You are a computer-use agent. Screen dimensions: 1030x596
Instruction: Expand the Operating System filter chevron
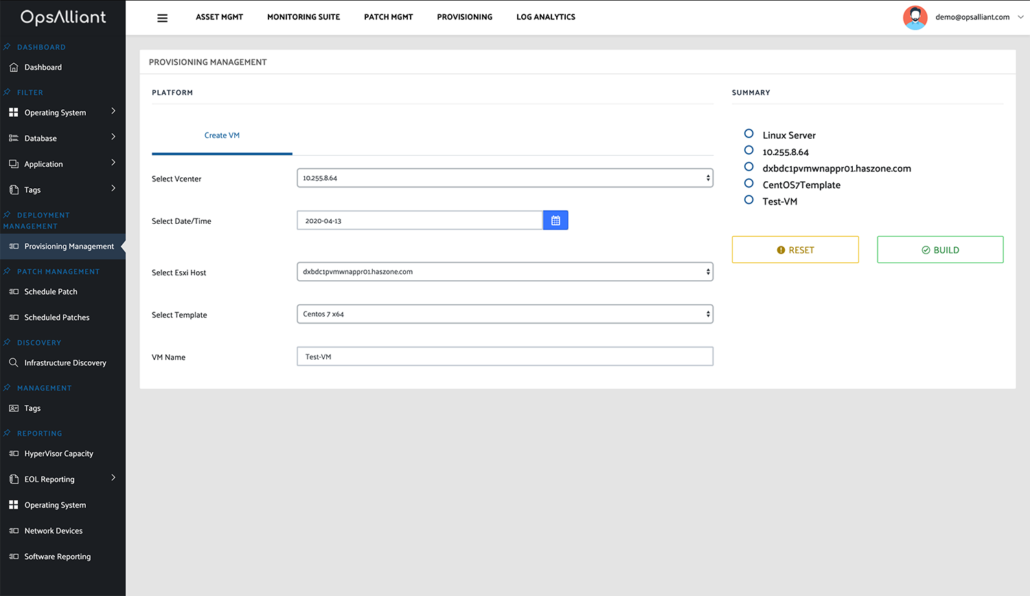(113, 112)
